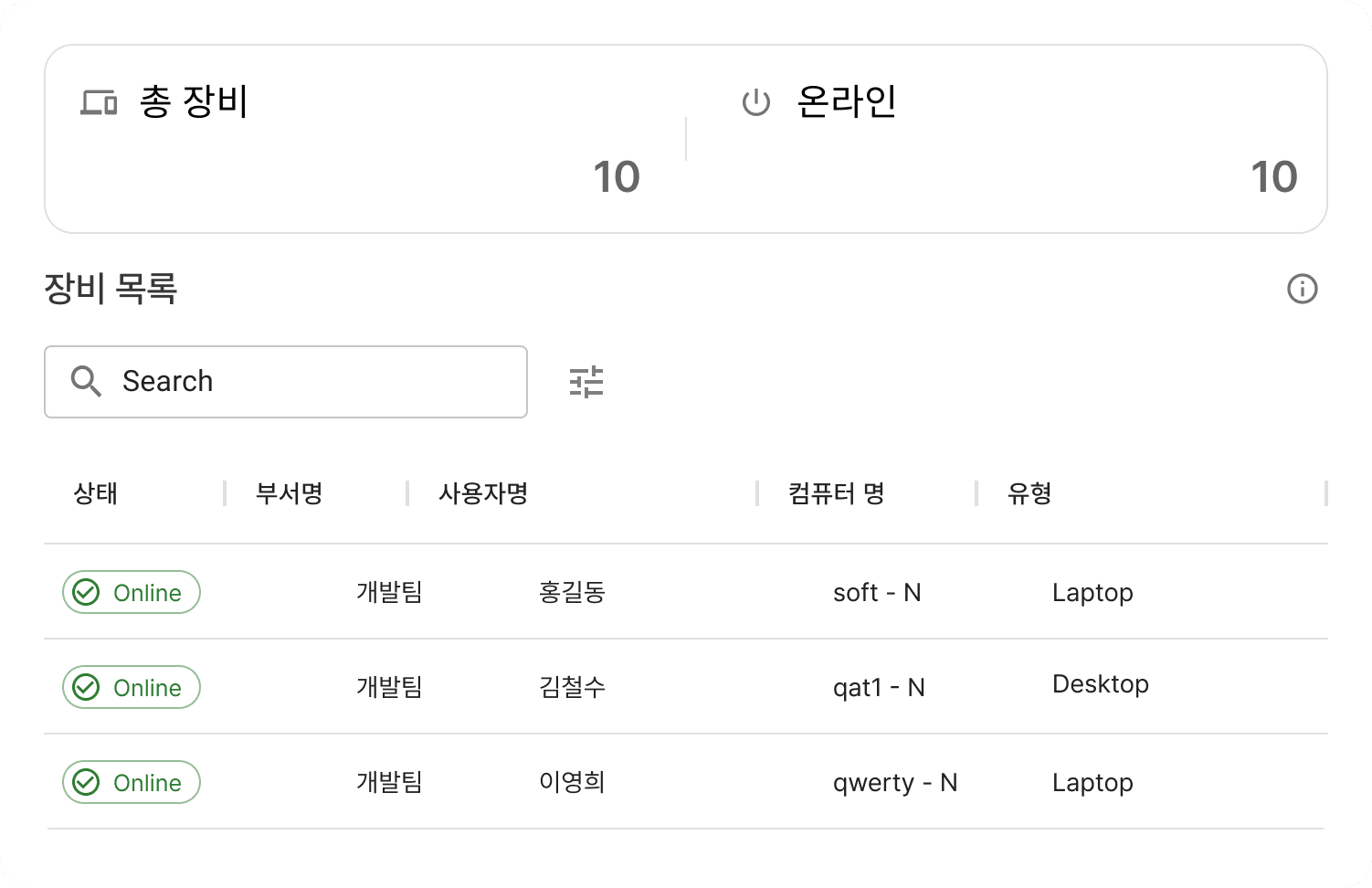Open the info icon near 장비 목록
1372x888 pixels.
1303,289
